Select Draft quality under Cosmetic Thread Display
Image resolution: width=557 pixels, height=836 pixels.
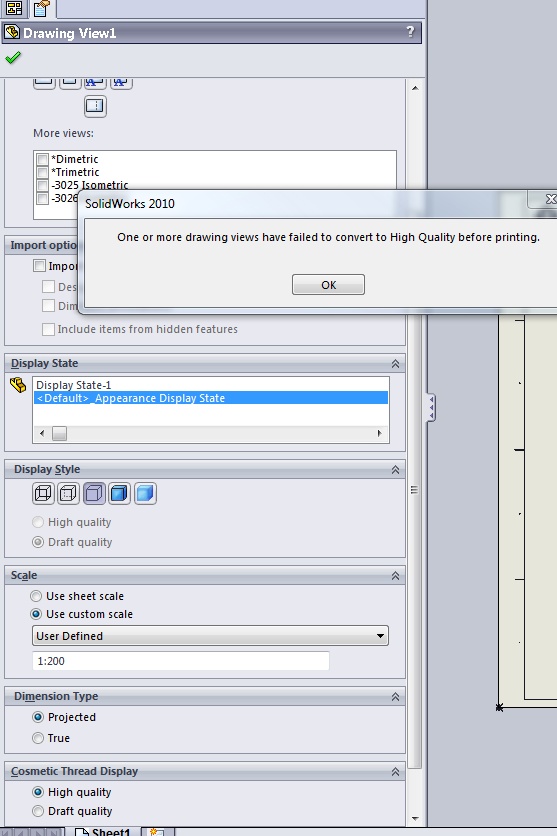tap(38, 811)
